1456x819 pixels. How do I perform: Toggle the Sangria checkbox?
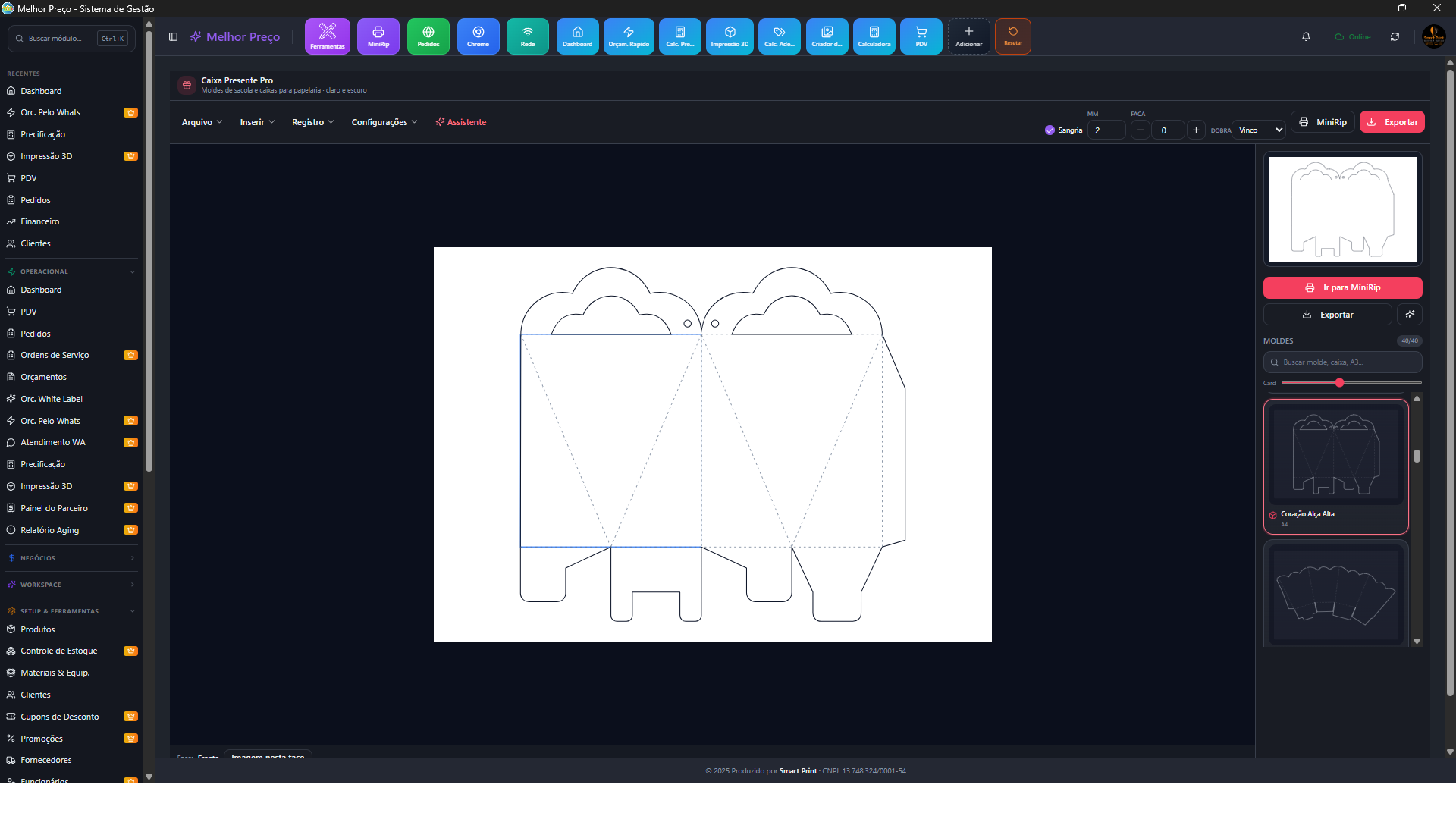click(x=1050, y=130)
